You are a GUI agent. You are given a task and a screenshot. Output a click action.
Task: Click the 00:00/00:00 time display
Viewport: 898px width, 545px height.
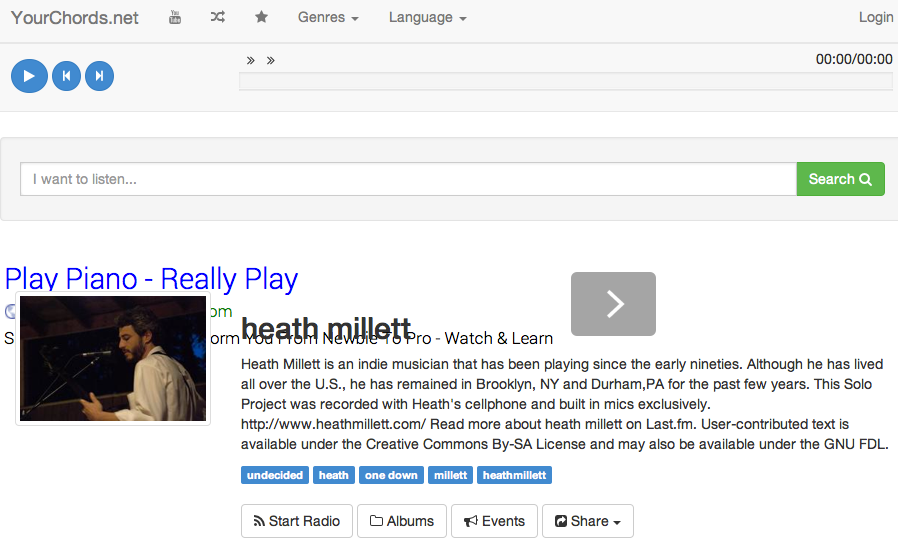click(x=854, y=59)
